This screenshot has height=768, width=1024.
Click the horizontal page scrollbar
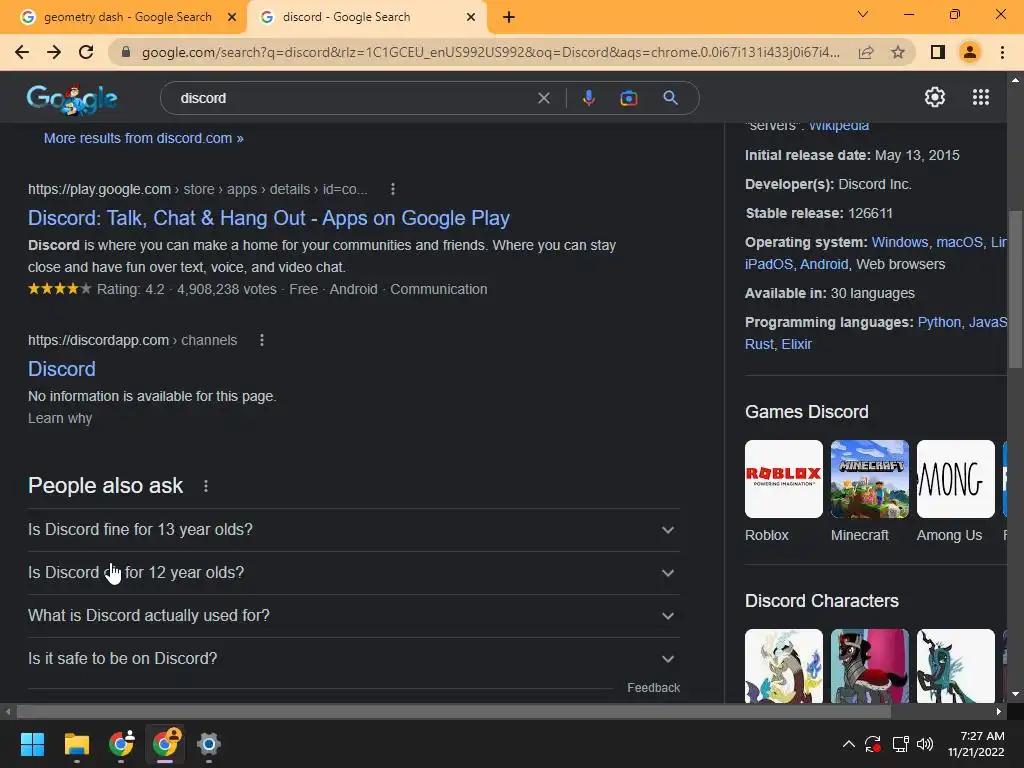(x=454, y=711)
